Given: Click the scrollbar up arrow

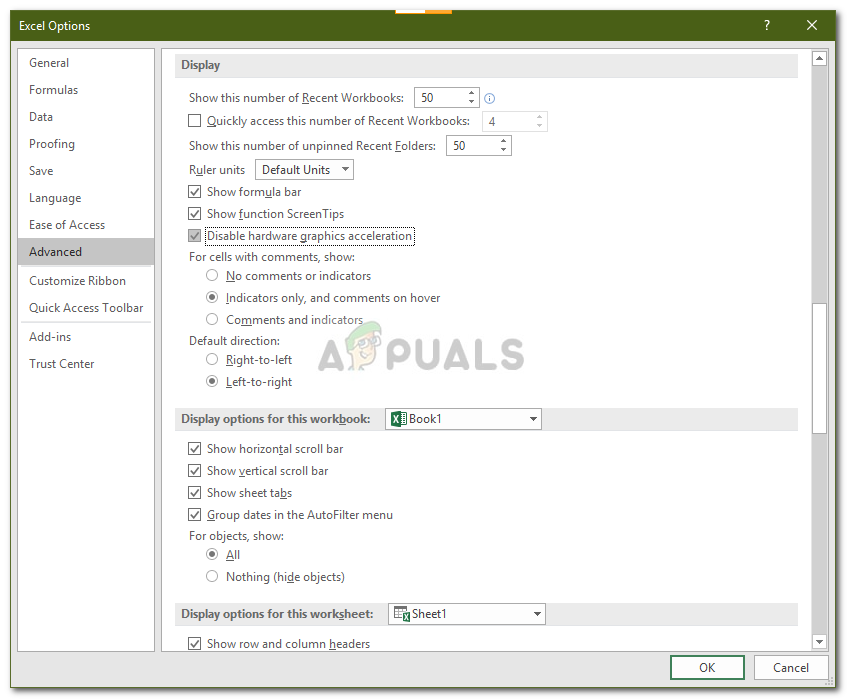Looking at the screenshot, I should point(819,58).
